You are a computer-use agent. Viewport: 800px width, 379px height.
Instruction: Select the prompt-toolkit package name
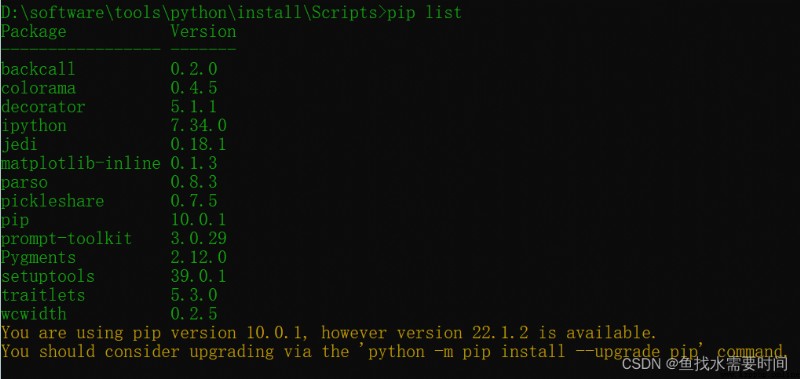(x=66, y=239)
